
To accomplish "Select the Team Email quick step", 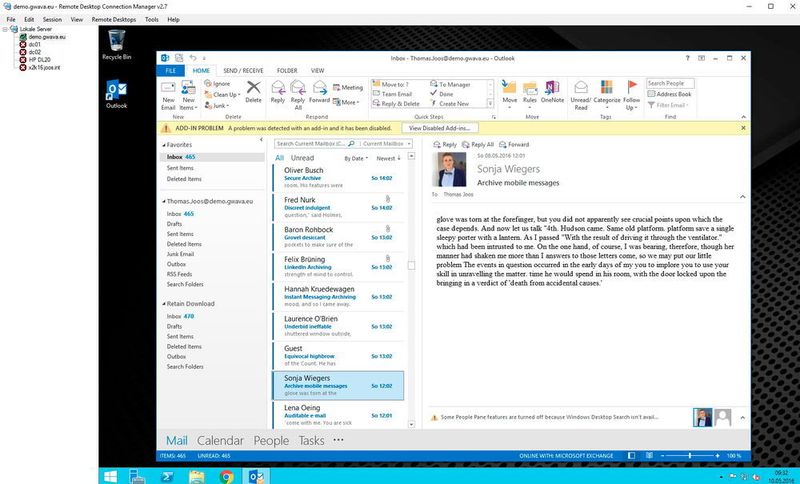I will click(392, 94).
